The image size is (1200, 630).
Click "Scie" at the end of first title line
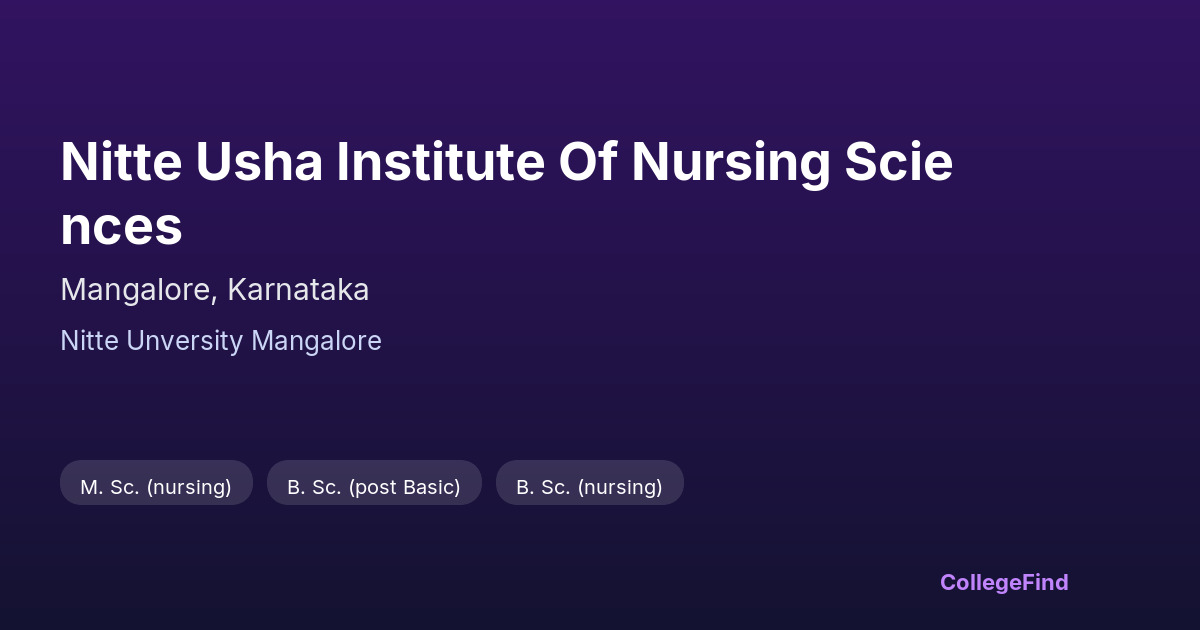[x=898, y=163]
